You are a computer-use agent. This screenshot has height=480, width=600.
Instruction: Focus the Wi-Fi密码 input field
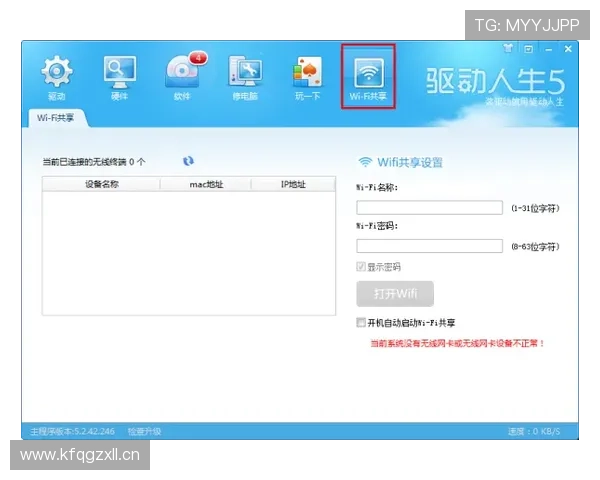429,246
